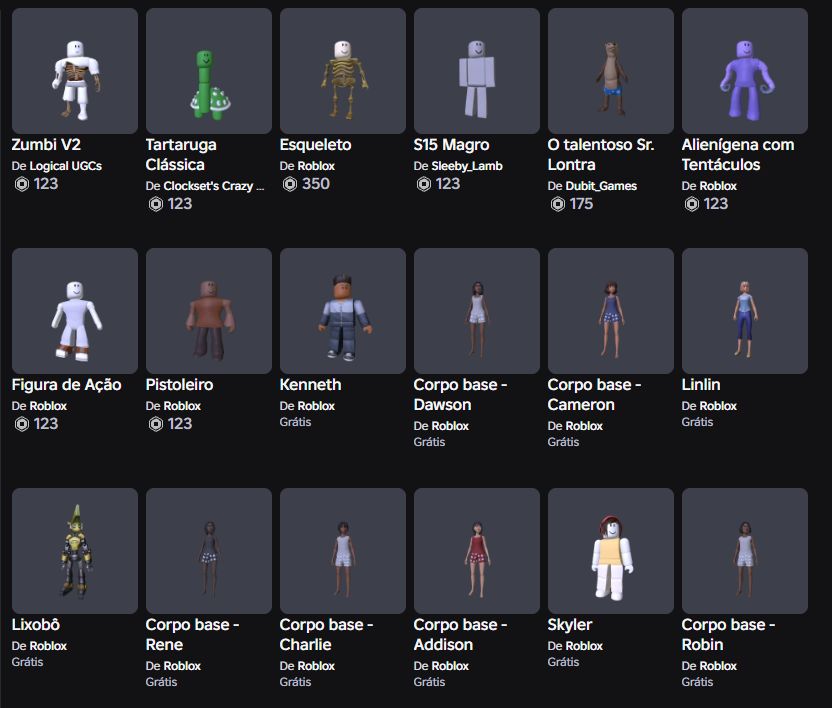Screen dimensions: 832x708
Task: Open the O talentoso Sr. Lontra thumbnail
Action: tap(611, 71)
